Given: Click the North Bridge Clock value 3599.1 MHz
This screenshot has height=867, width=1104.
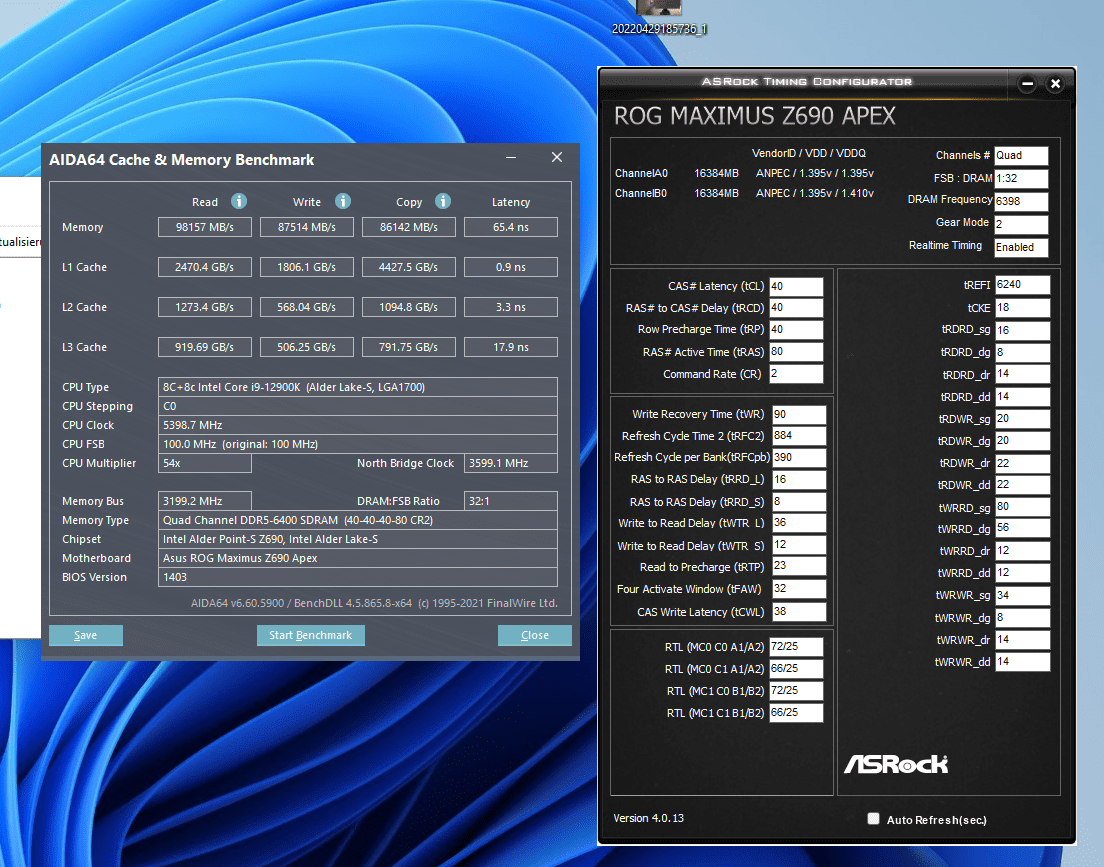Looking at the screenshot, I should [511, 463].
